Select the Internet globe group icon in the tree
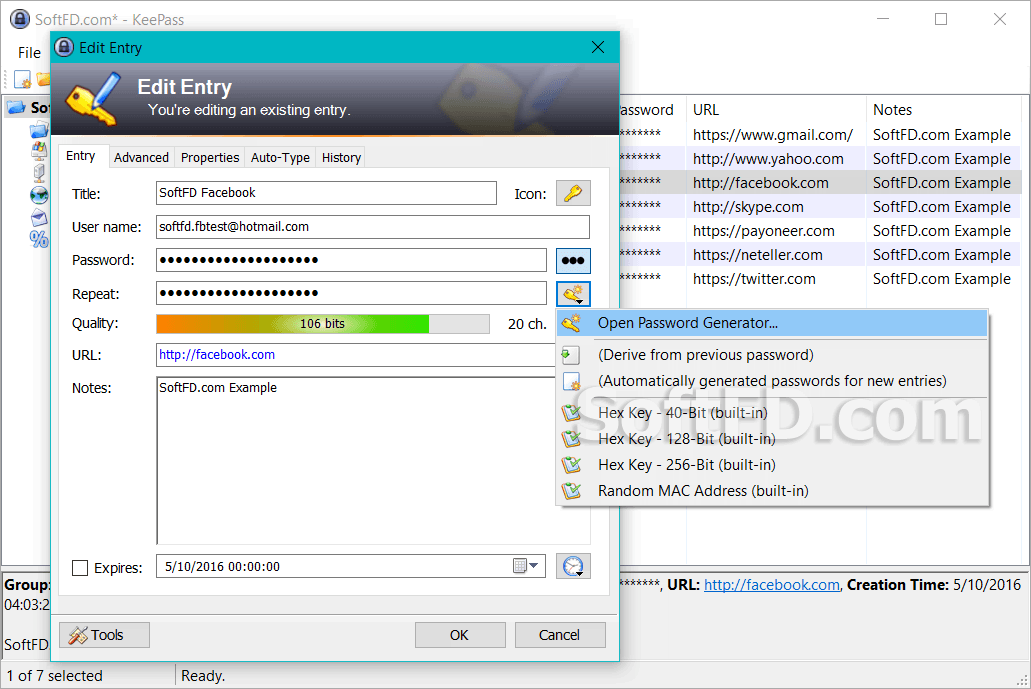The image size is (1031, 689). click(39, 195)
